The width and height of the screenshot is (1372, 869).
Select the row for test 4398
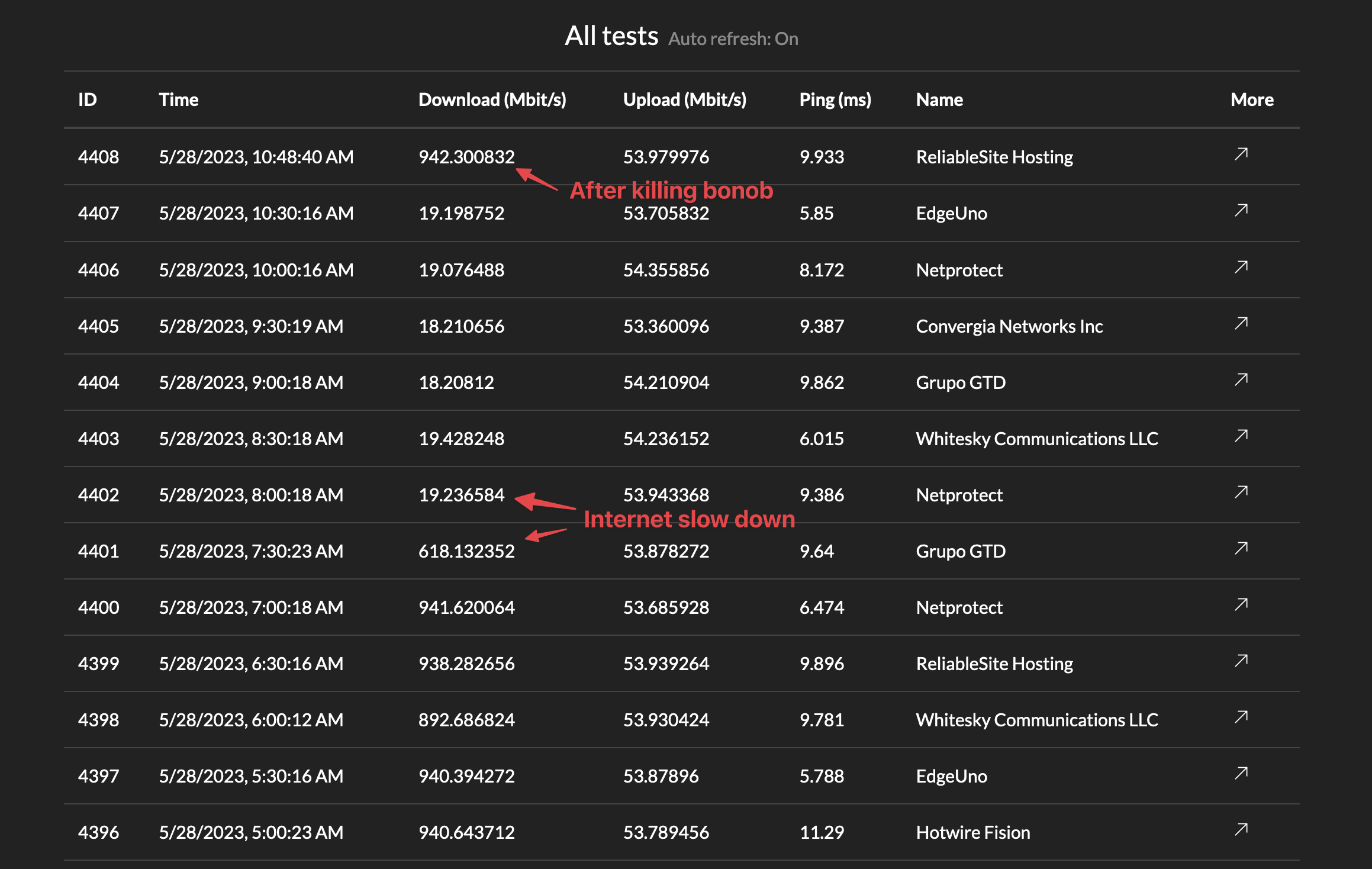pos(592,719)
